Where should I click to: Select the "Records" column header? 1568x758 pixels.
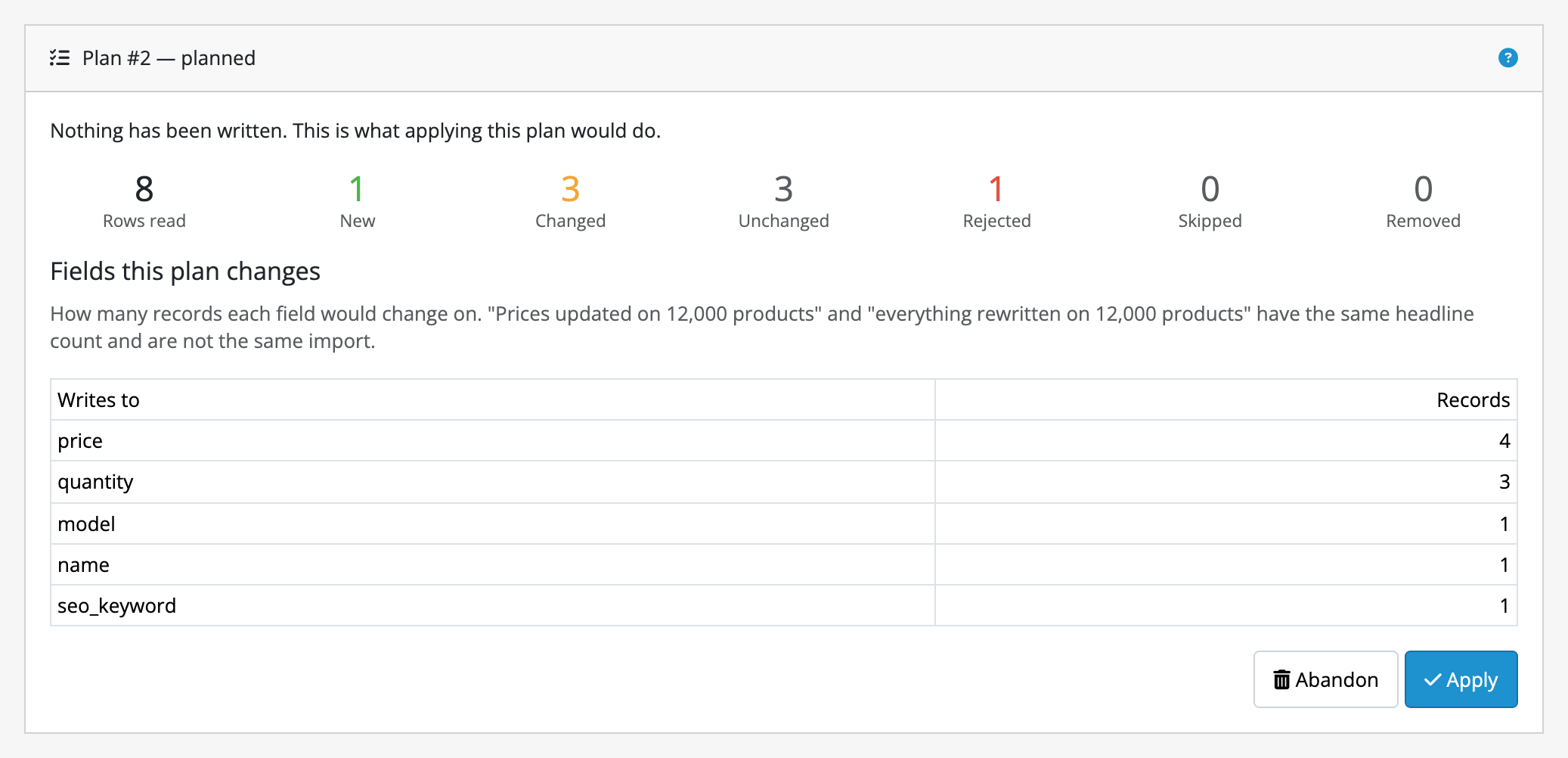[x=1473, y=399]
